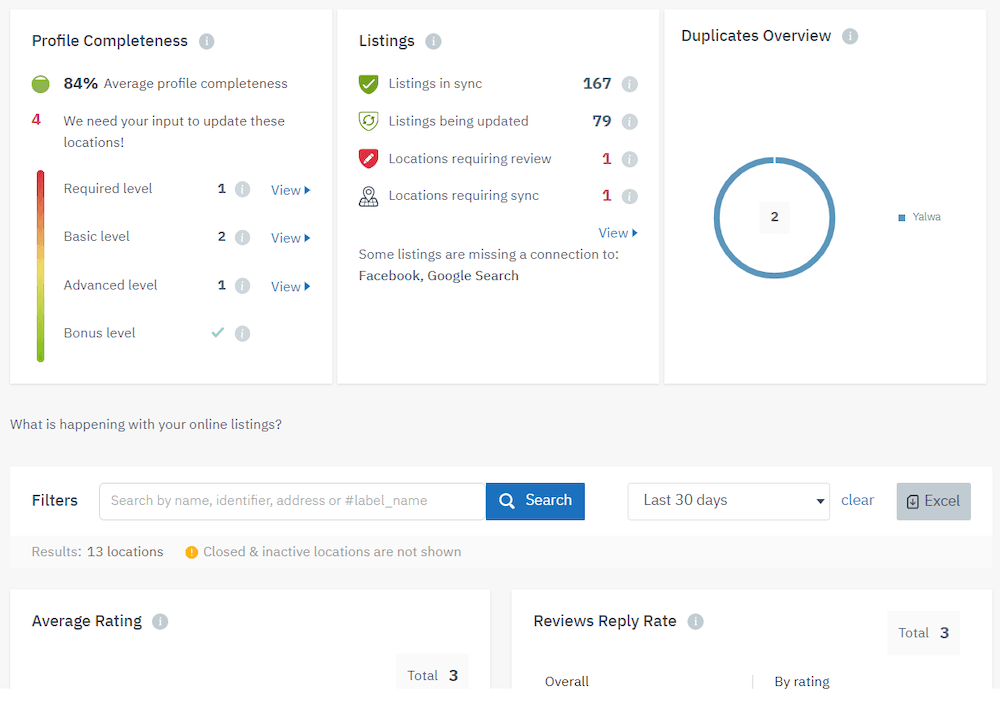Expand View for Required level
The width and height of the screenshot is (1000, 728).
290,190
